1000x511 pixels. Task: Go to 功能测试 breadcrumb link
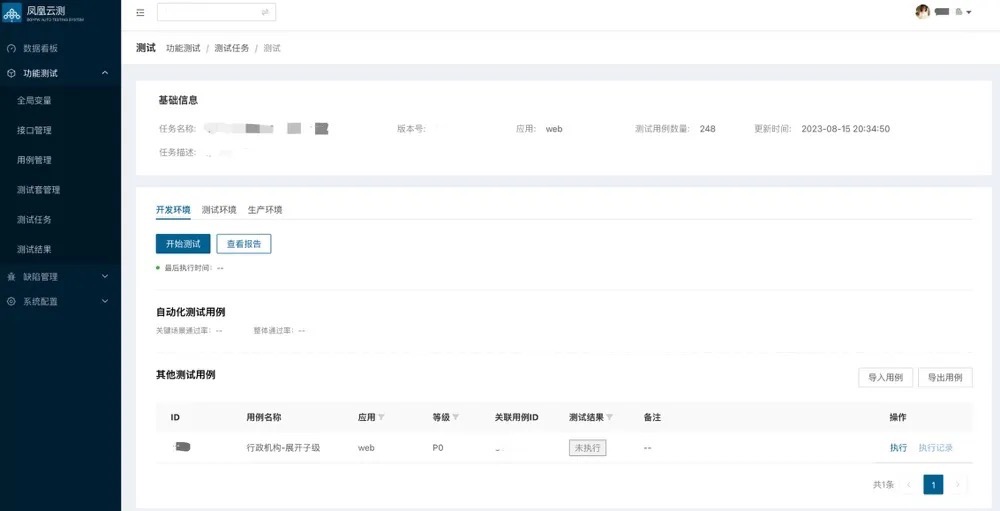(183, 48)
